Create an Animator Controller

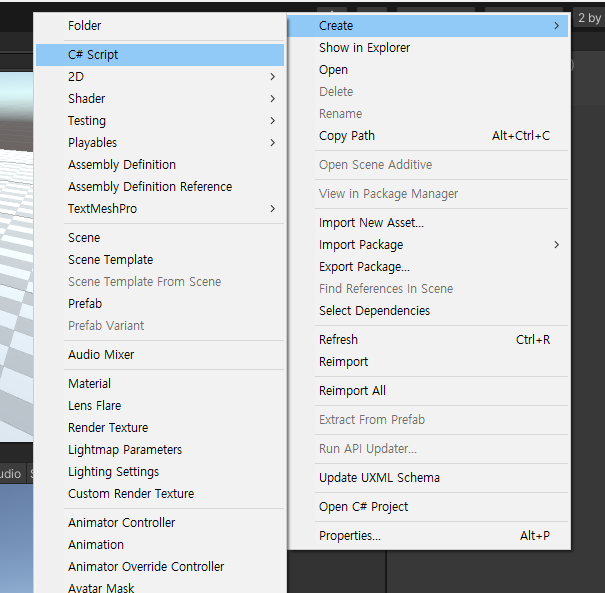160,522
